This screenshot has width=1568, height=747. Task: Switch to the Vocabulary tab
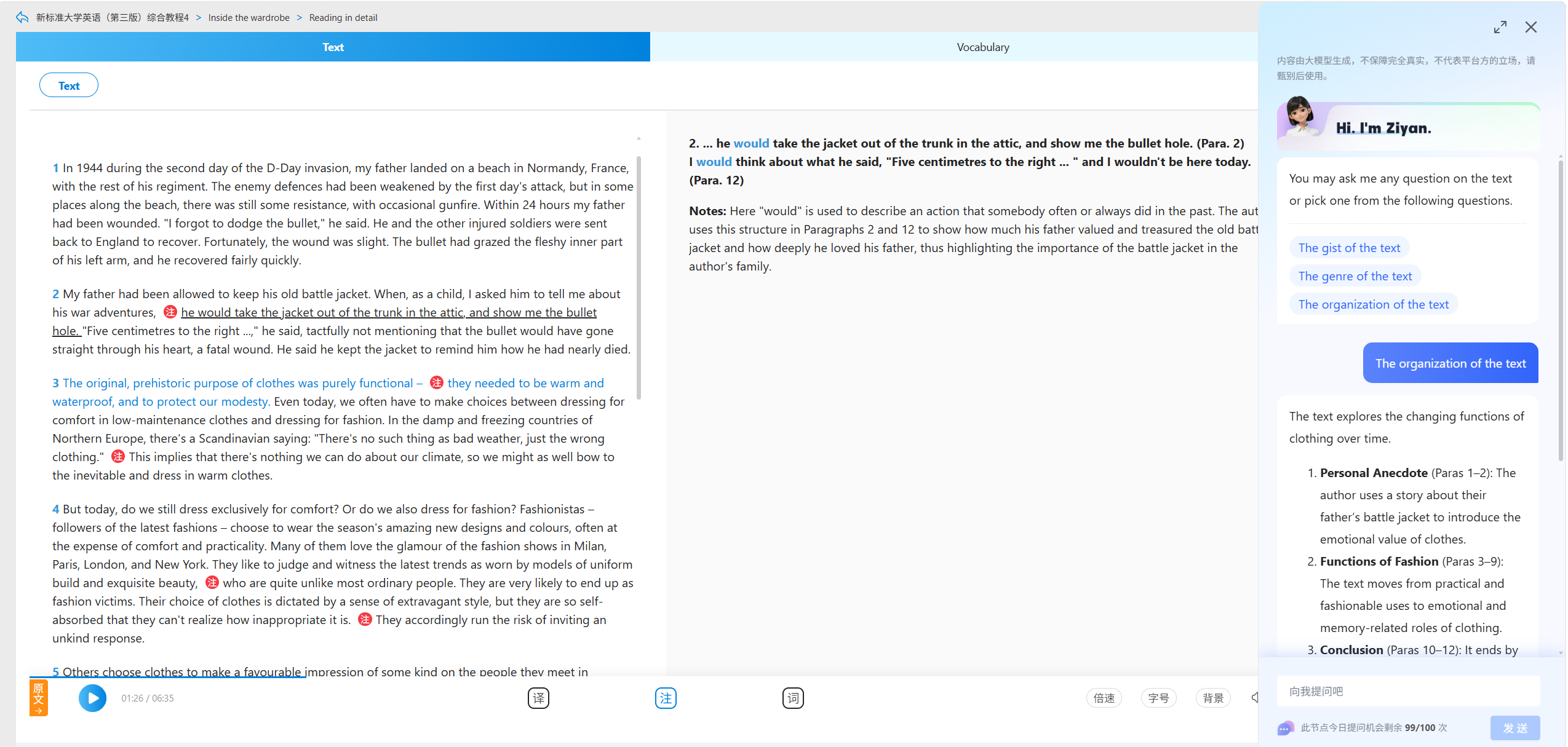click(x=982, y=47)
